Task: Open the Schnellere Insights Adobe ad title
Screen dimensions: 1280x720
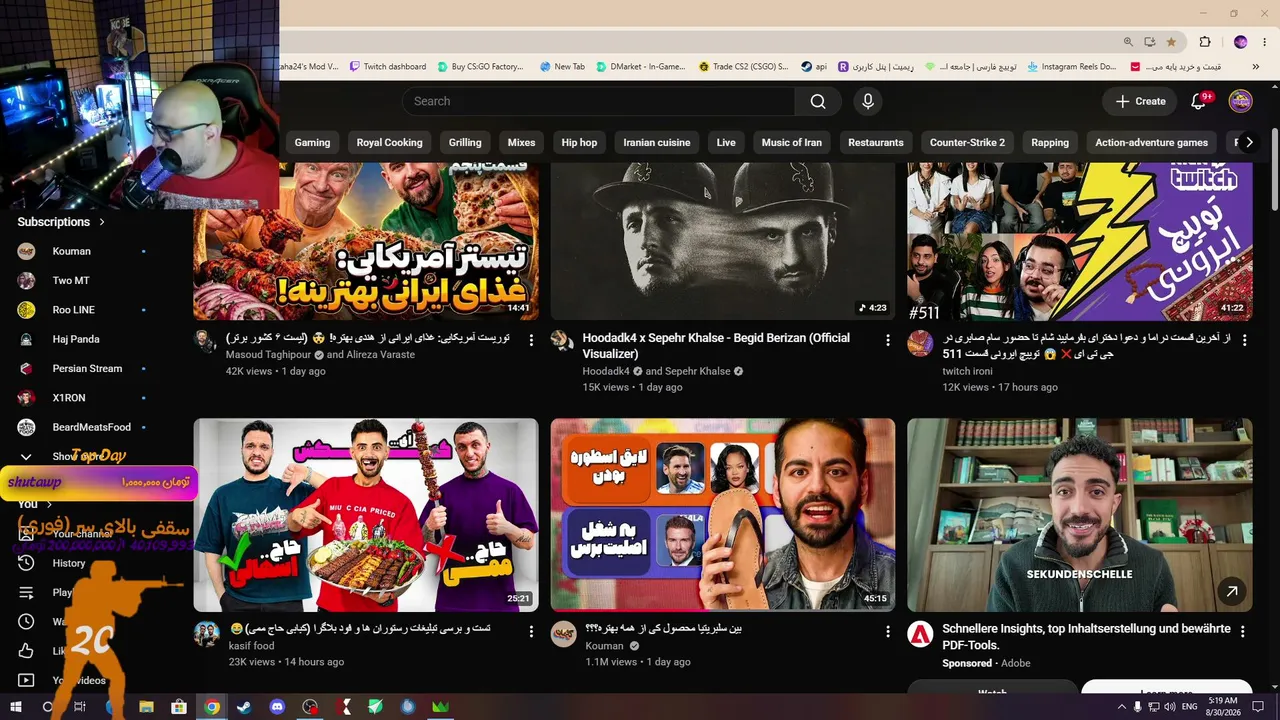Action: tap(1086, 637)
